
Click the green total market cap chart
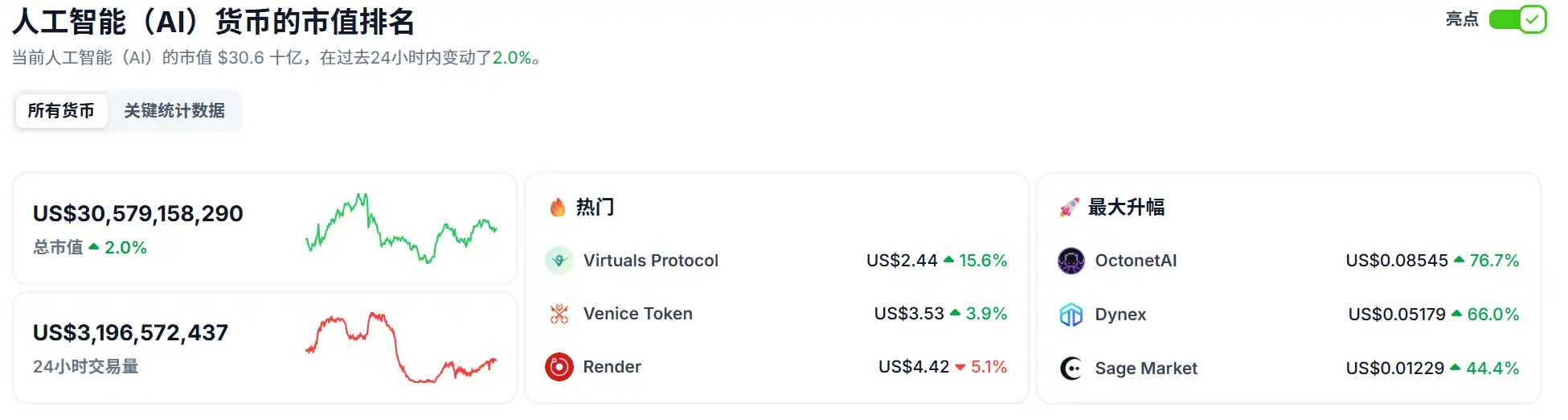(401, 229)
